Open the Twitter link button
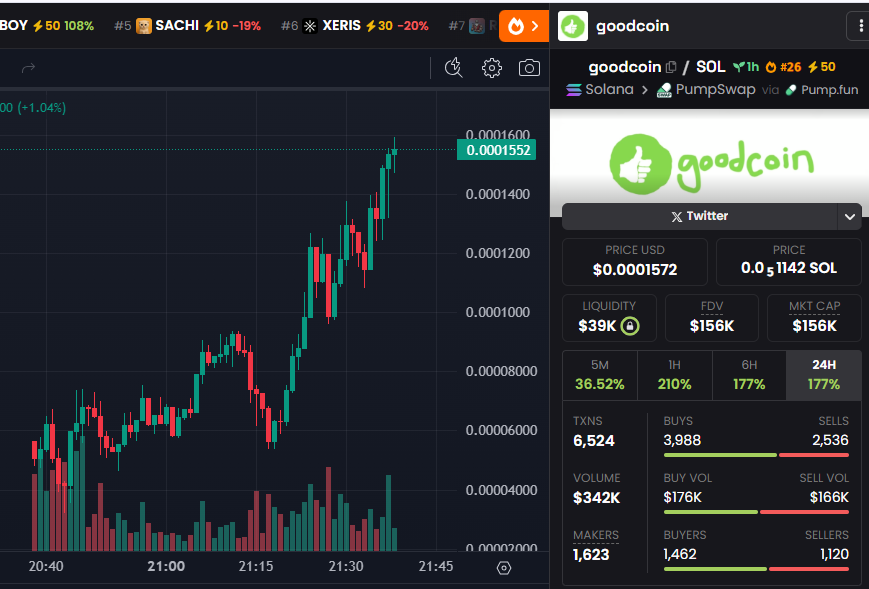This screenshot has height=589, width=869. (x=699, y=217)
